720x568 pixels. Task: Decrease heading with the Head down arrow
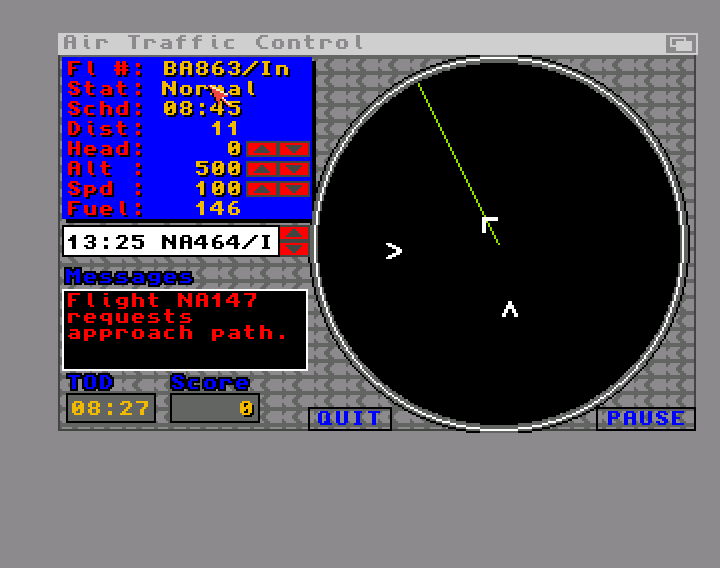pos(293,149)
